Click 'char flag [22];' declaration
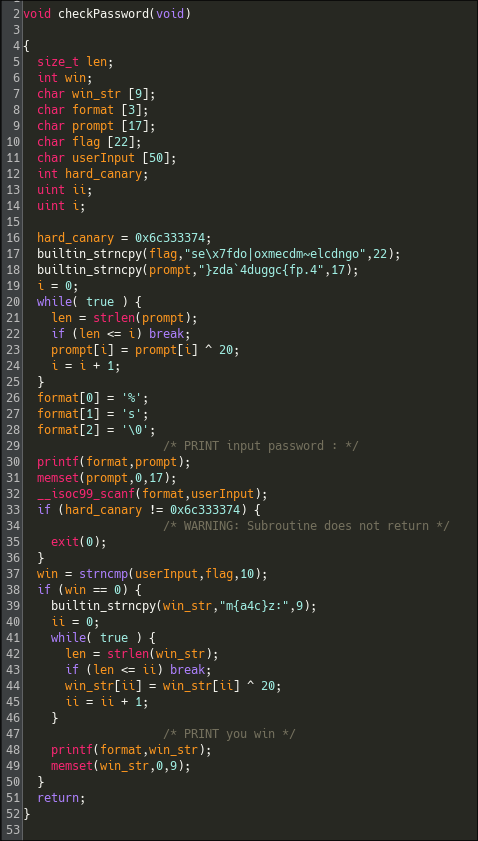Image resolution: width=478 pixels, height=841 pixels. pyautogui.click(x=89, y=142)
